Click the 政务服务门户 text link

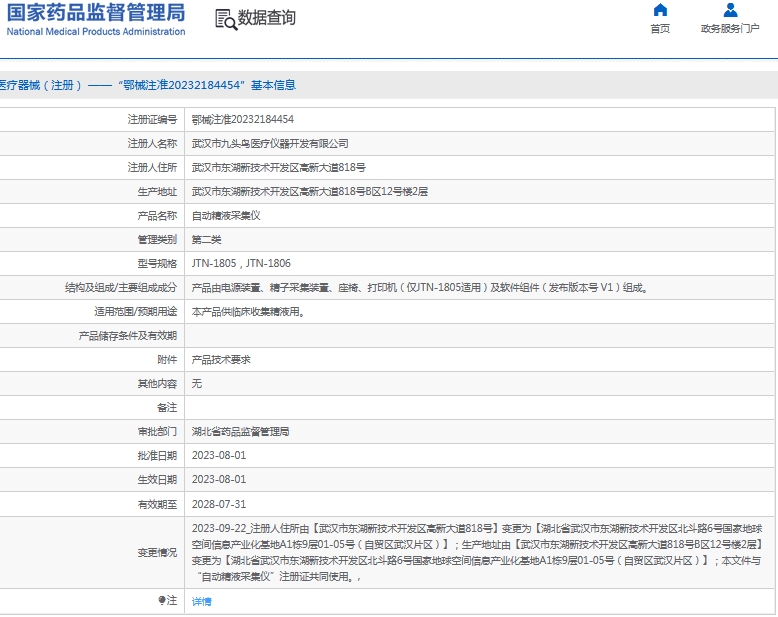[730, 29]
